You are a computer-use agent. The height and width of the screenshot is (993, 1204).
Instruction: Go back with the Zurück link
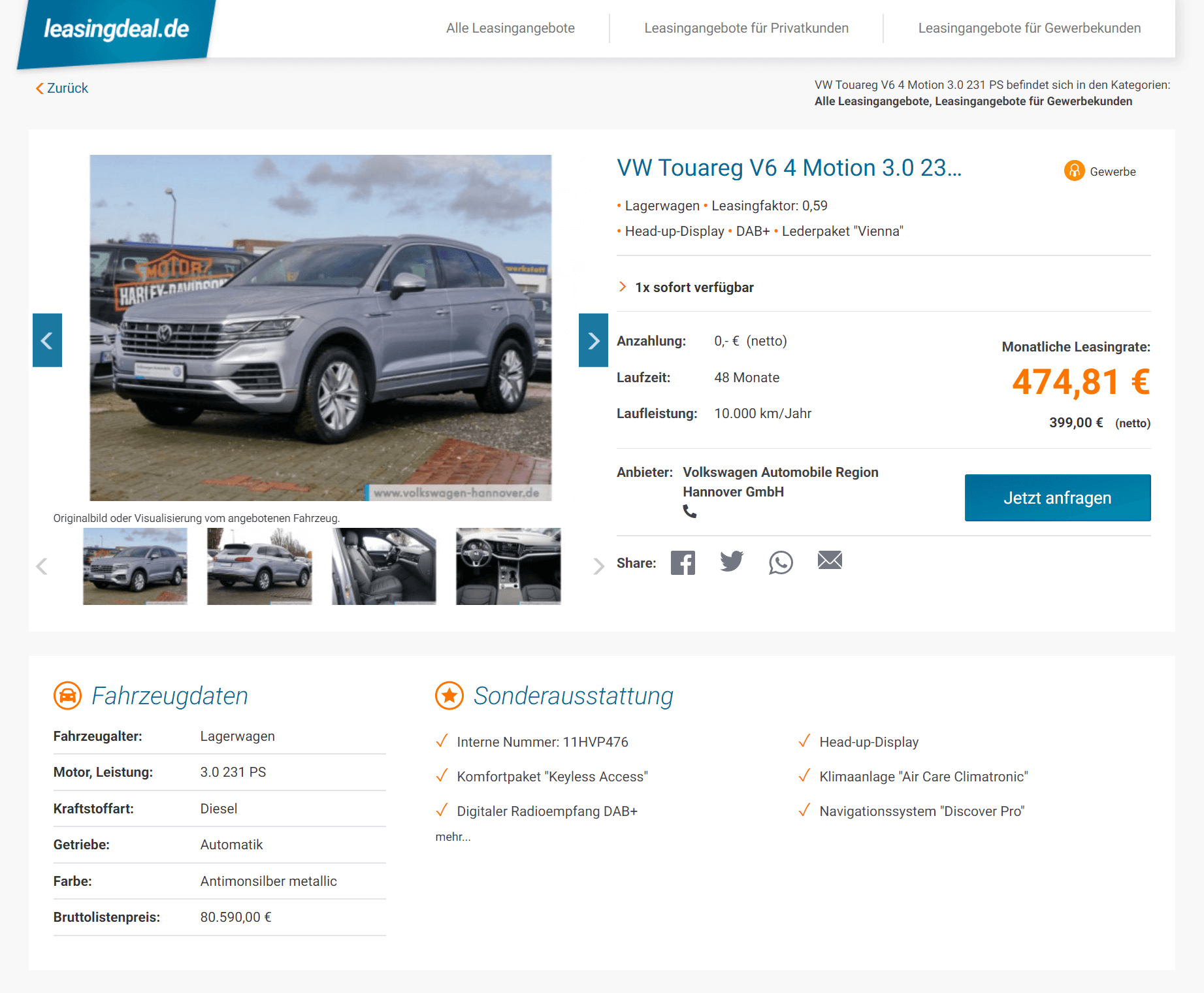[62, 88]
